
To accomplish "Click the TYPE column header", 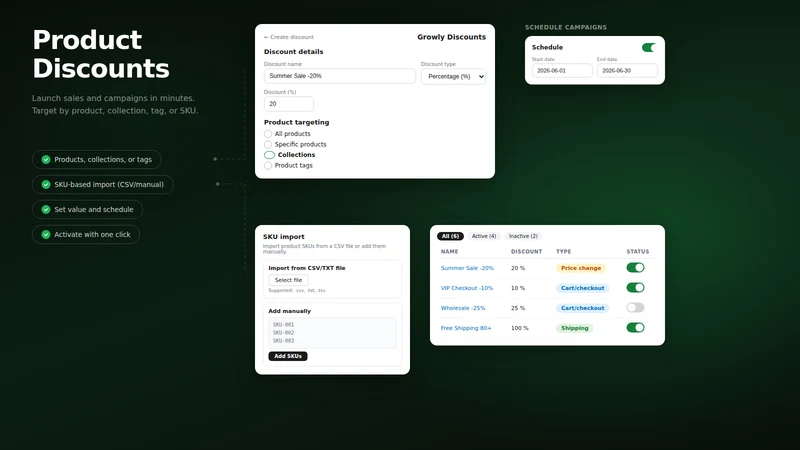I will [563, 252].
